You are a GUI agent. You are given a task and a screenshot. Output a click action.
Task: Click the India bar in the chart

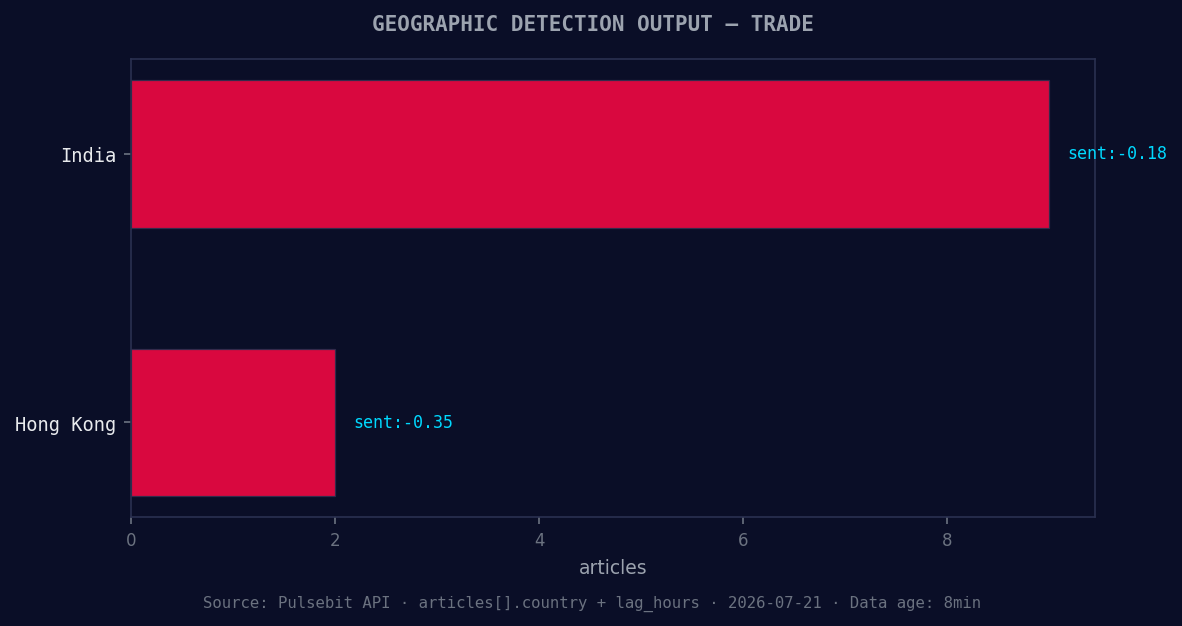(590, 154)
